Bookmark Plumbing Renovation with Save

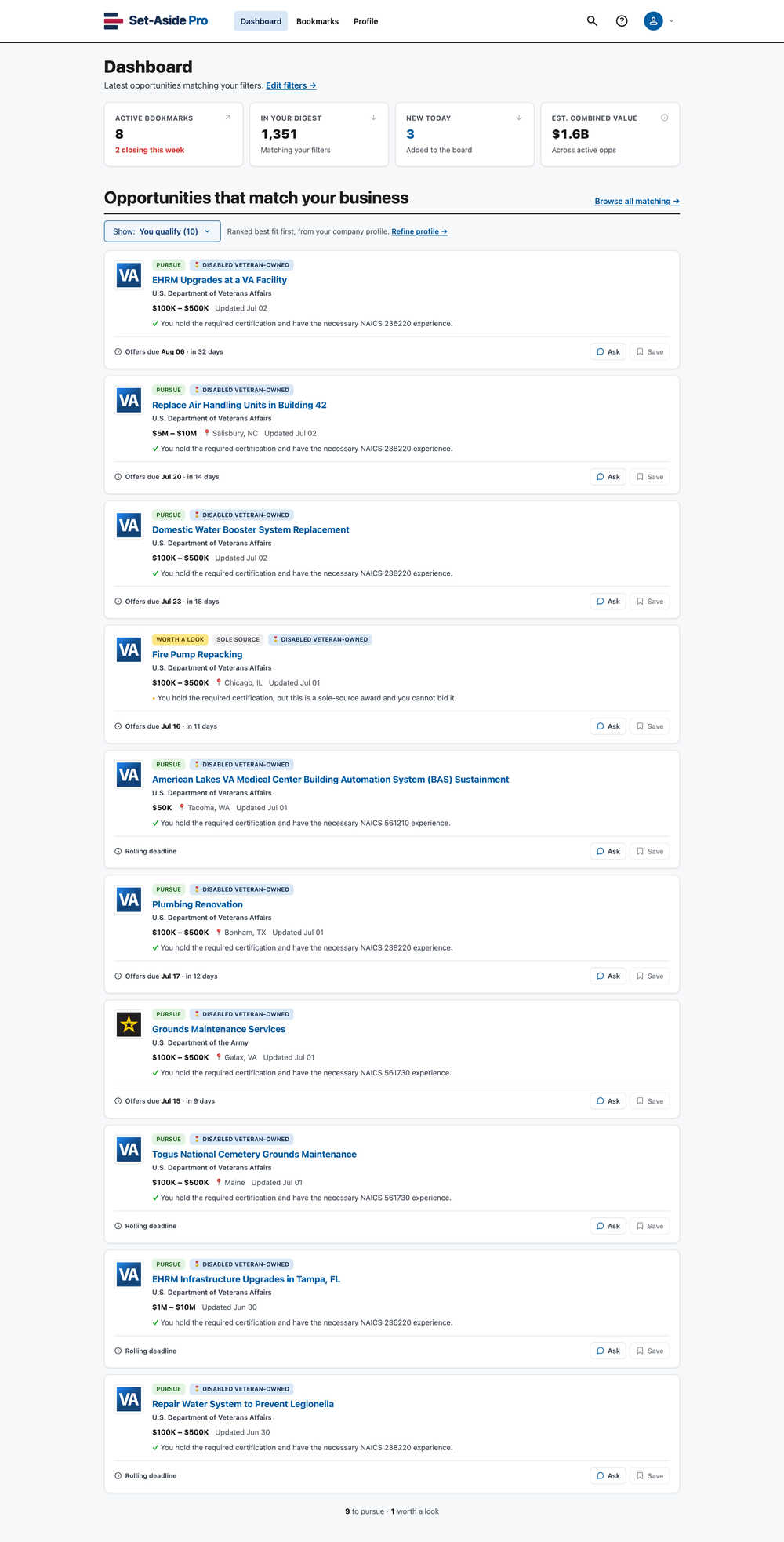[x=650, y=976]
